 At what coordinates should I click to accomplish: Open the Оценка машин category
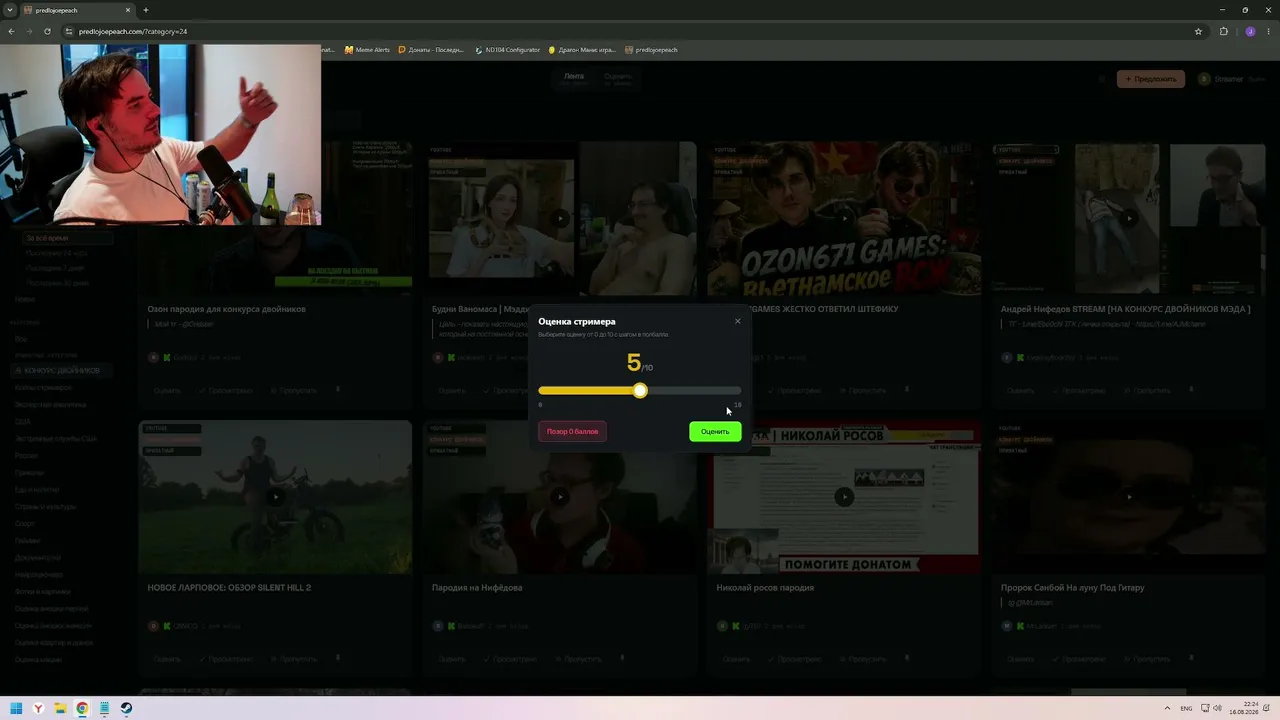click(x=38, y=660)
